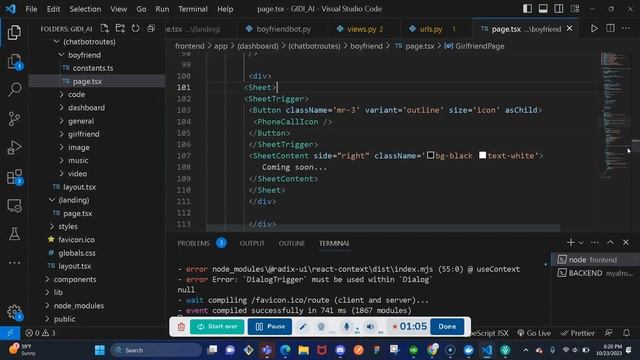Screen dimensions: 640x360
Task: Select the BACKEND terminal entry
Action: 595,273
